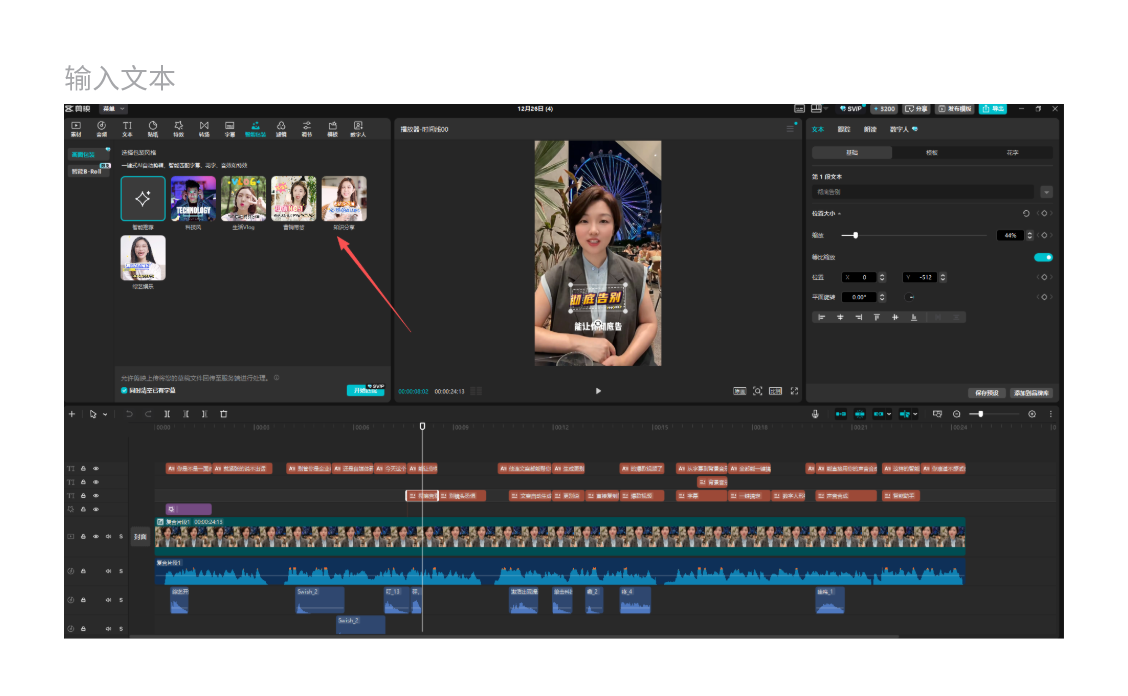Click the delete trash icon in timeline toolbar
Screen dimensions: 1128x696
(223, 414)
